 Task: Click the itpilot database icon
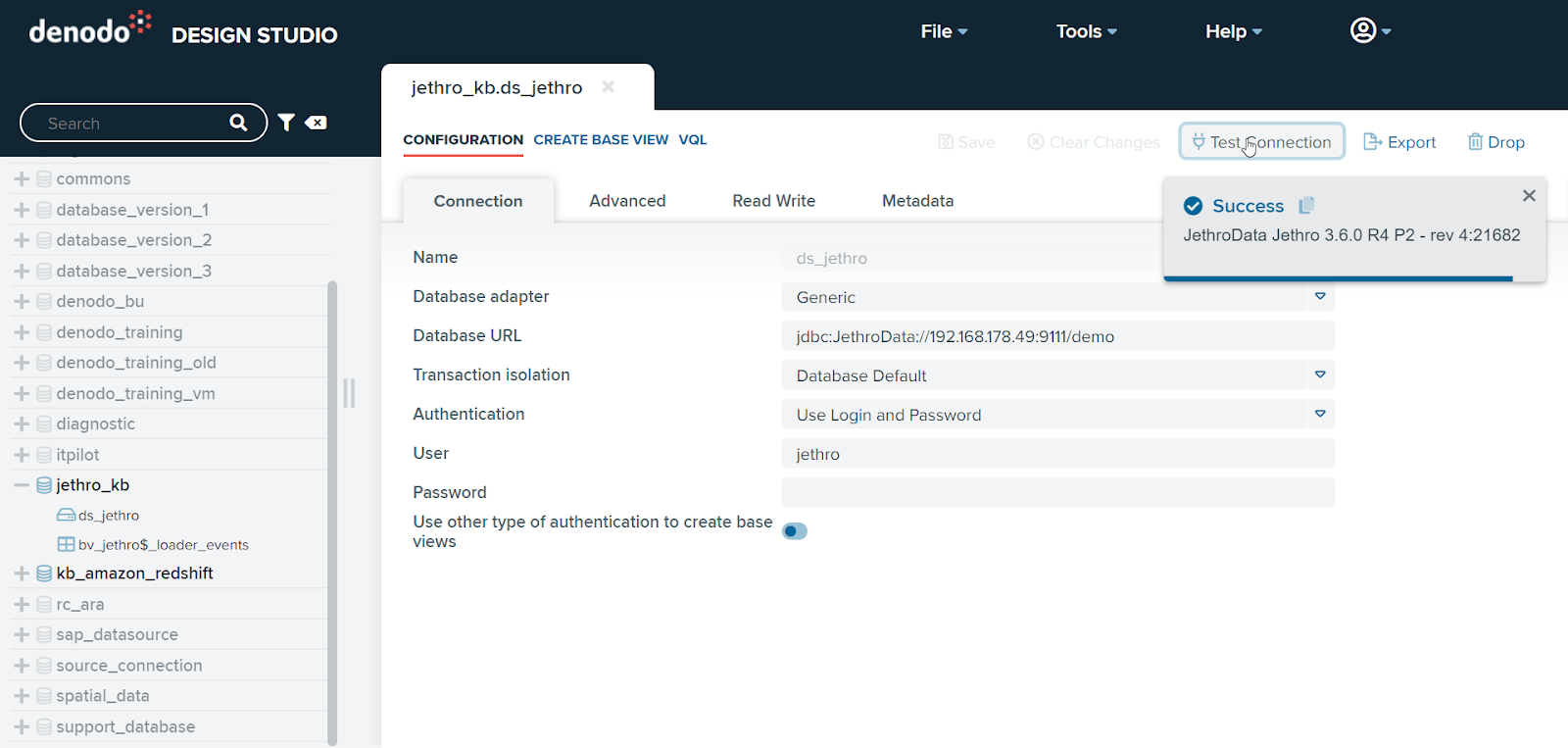[x=44, y=455]
